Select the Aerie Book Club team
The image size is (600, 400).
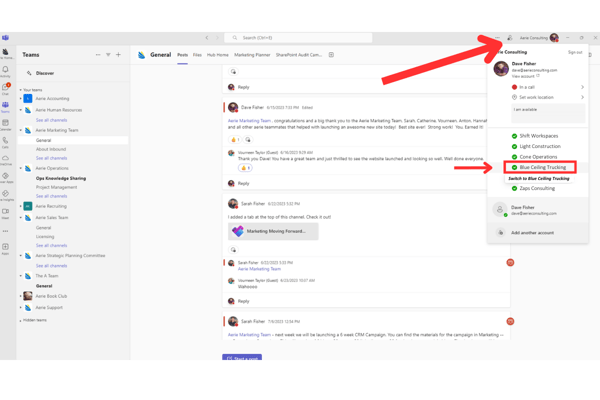[51, 296]
